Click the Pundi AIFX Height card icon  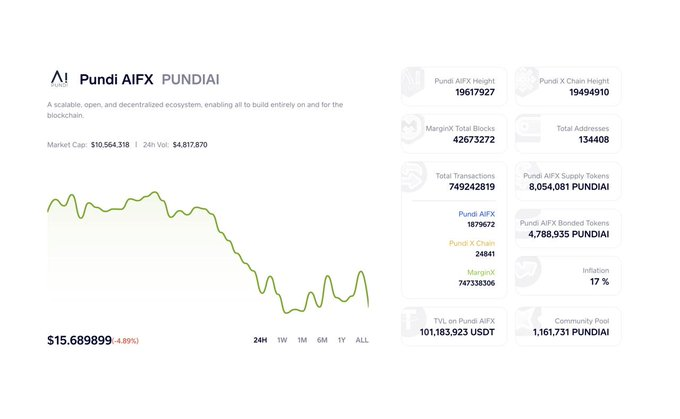click(414, 85)
